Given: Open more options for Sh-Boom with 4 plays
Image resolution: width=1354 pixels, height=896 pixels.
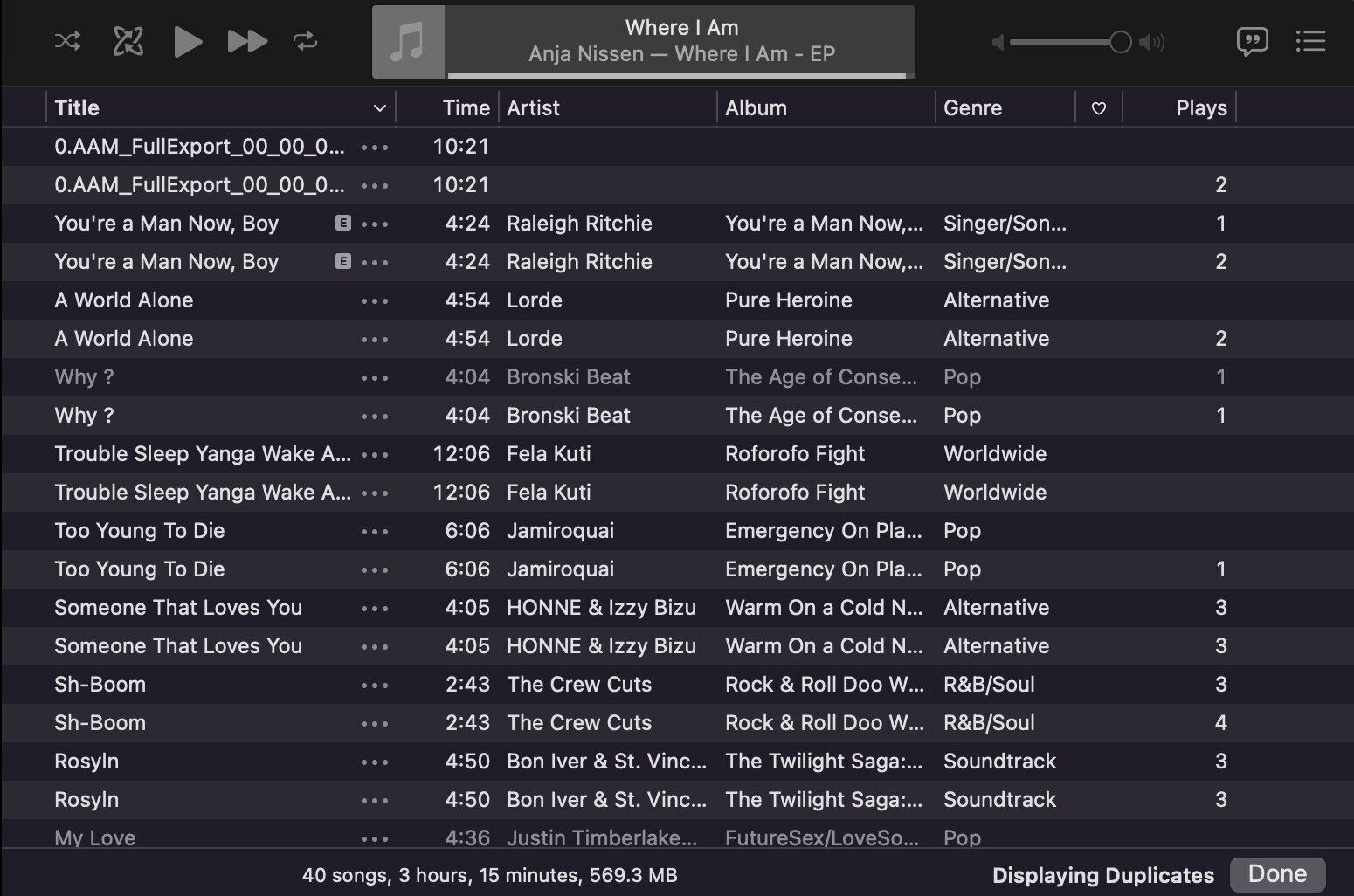Looking at the screenshot, I should (375, 724).
